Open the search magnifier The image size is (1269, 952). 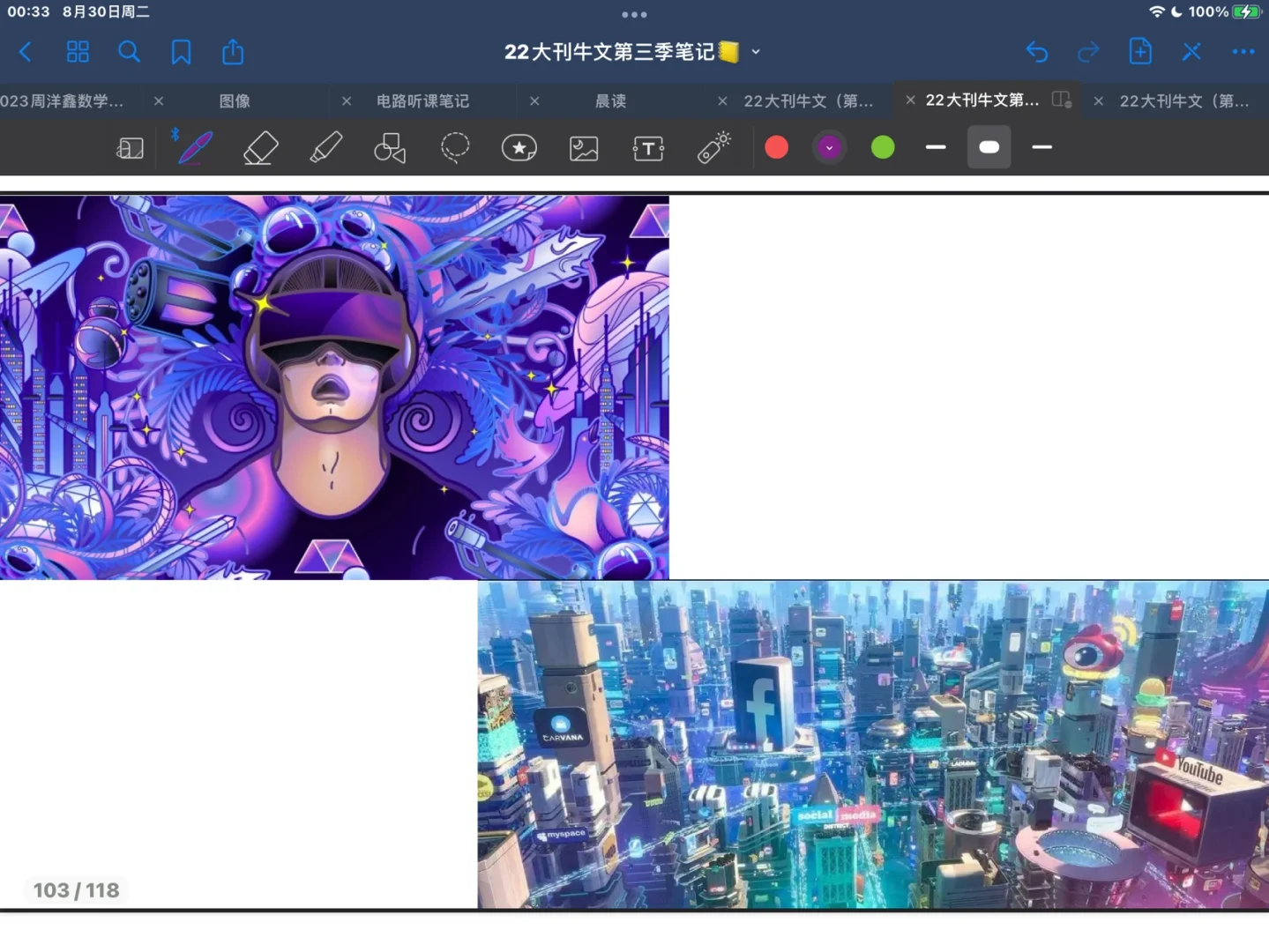click(x=129, y=52)
